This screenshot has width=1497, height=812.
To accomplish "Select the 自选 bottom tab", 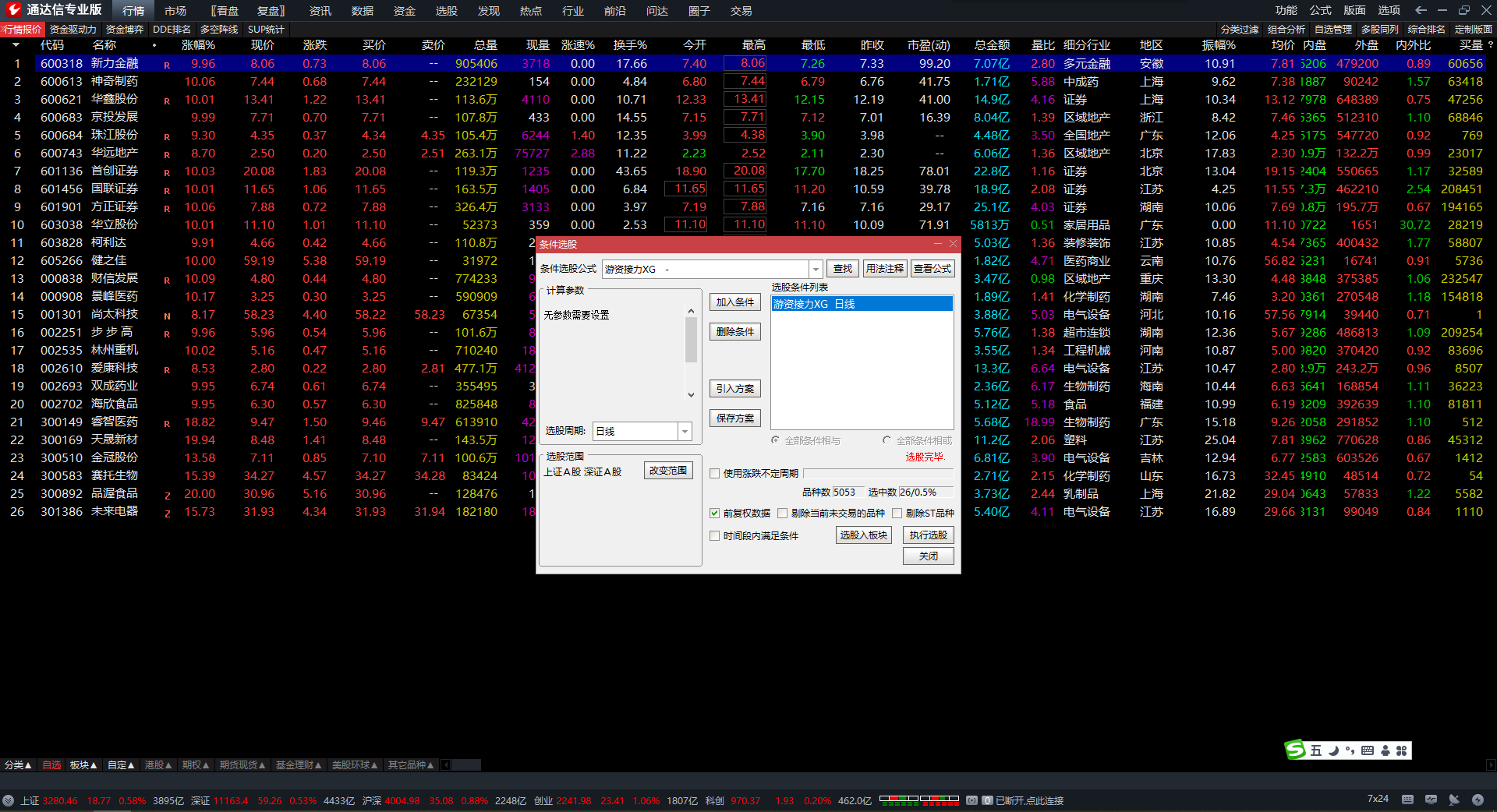I will click(x=51, y=765).
